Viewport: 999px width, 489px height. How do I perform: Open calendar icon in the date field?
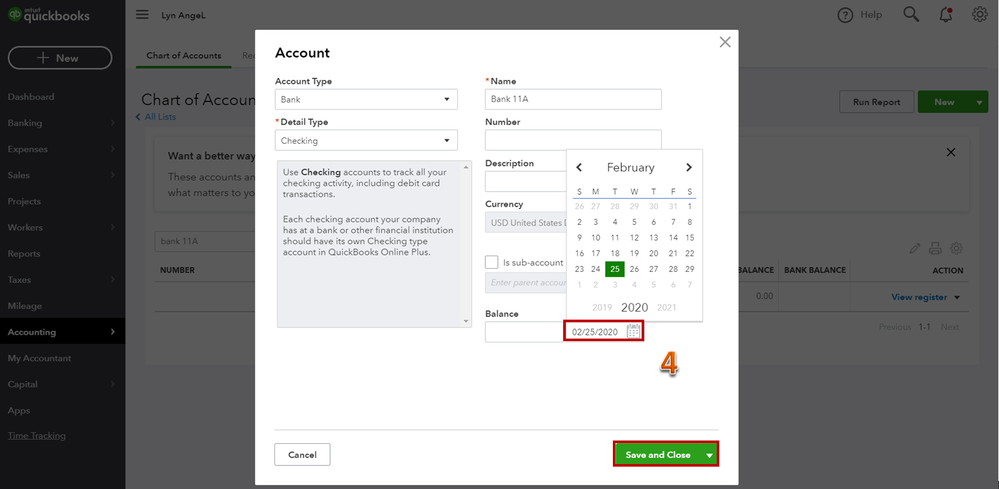pyautogui.click(x=633, y=331)
